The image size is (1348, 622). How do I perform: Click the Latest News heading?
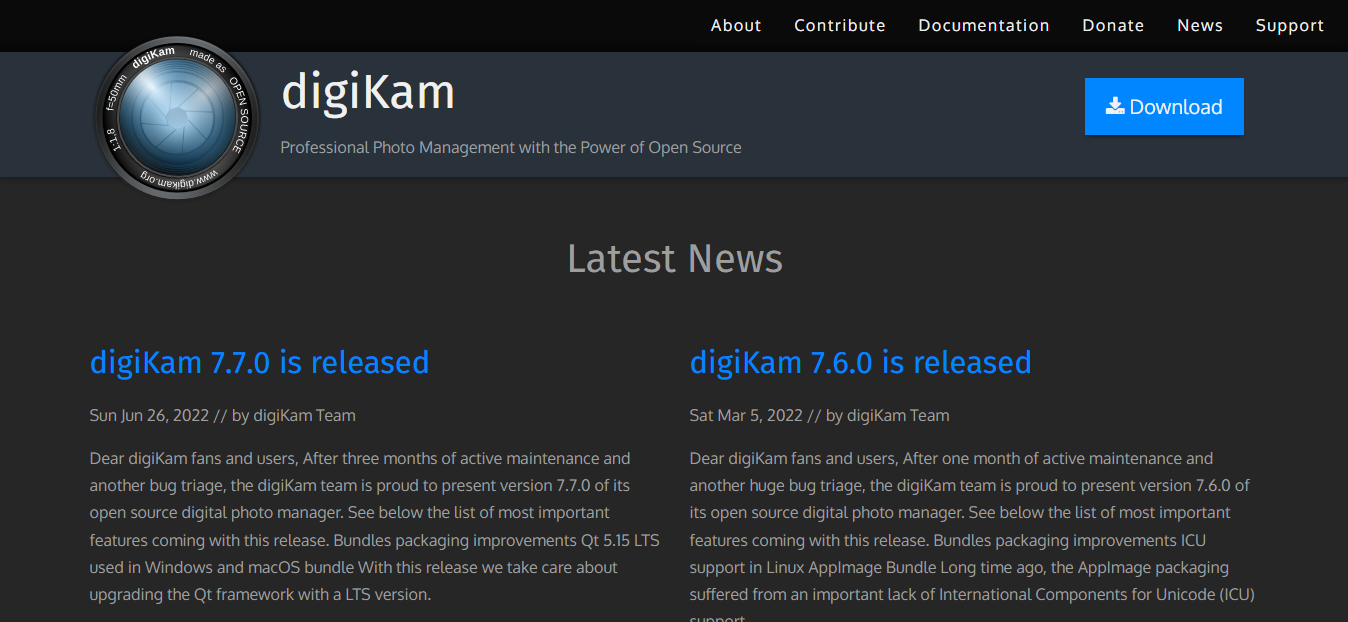(x=675, y=259)
